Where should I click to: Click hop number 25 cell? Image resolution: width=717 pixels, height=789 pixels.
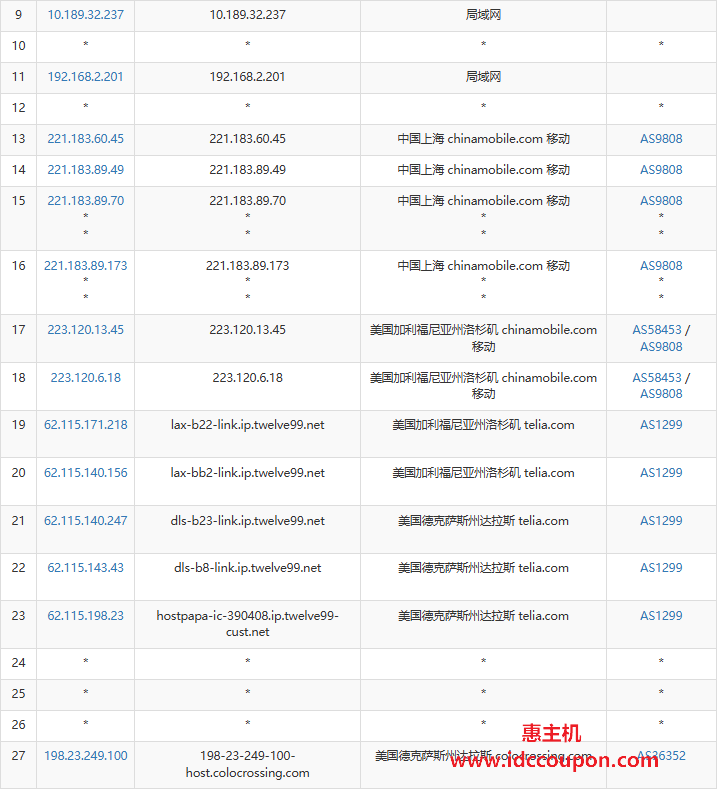(x=18, y=693)
